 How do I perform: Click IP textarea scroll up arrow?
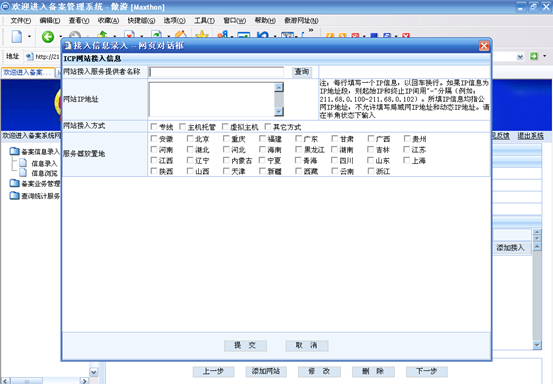[279, 87]
